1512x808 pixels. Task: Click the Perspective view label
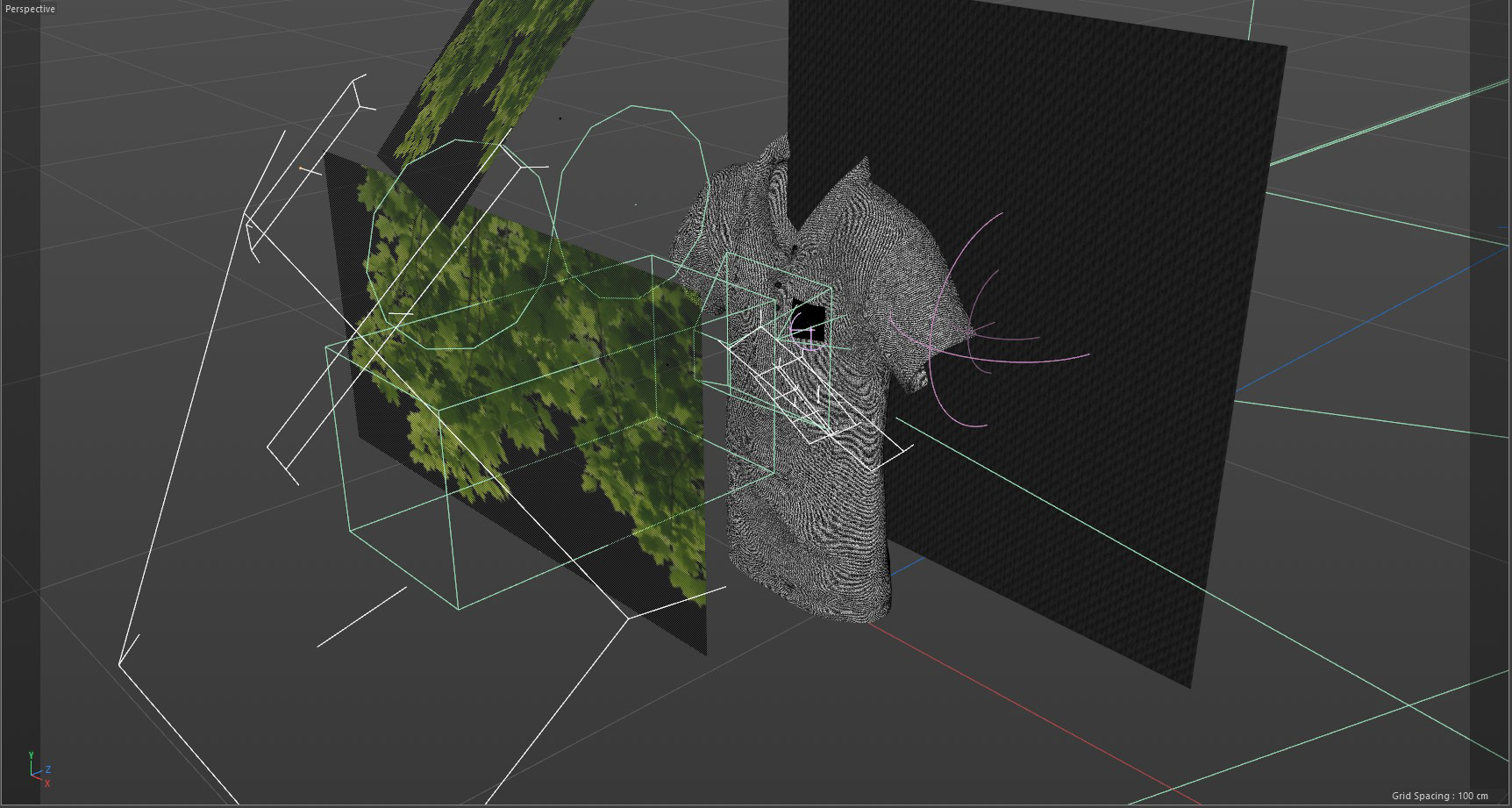pyautogui.click(x=30, y=9)
